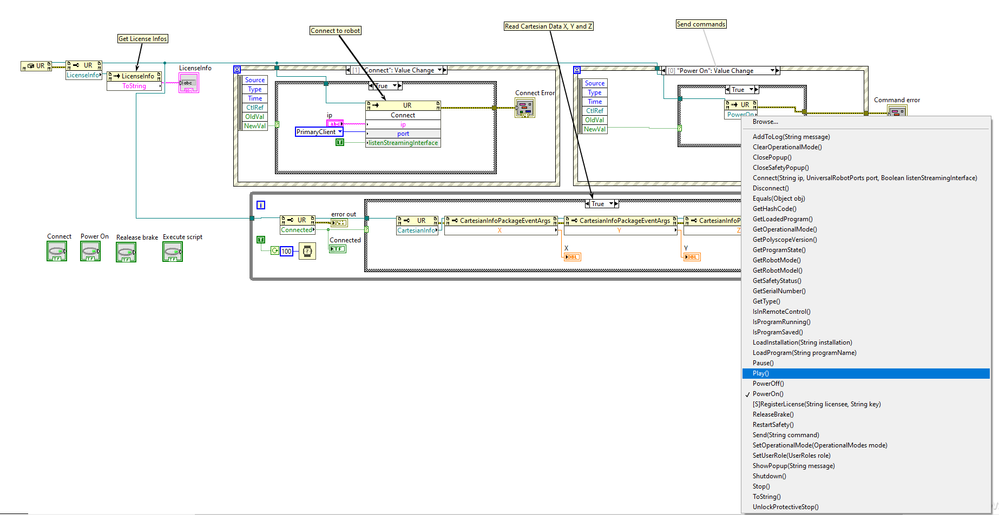999x515 pixels.
Task: Select the Connect boolean button terminal
Action: click(57, 251)
